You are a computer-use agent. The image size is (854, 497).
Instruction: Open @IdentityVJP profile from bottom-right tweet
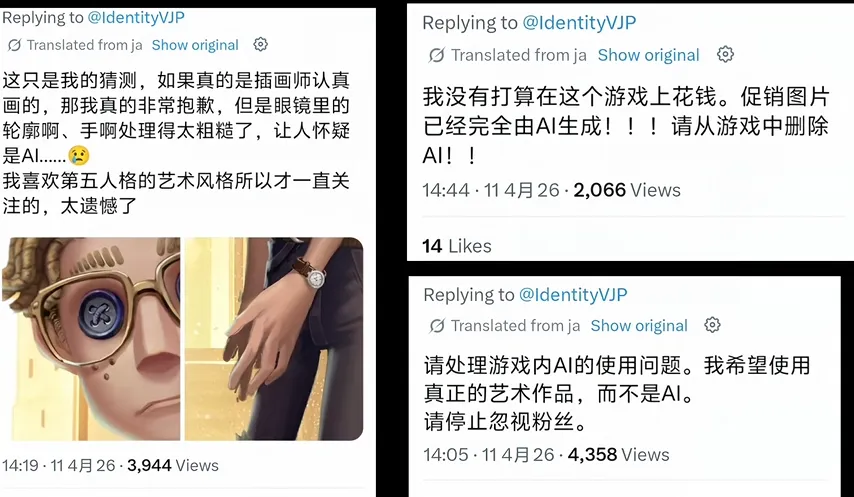point(573,295)
